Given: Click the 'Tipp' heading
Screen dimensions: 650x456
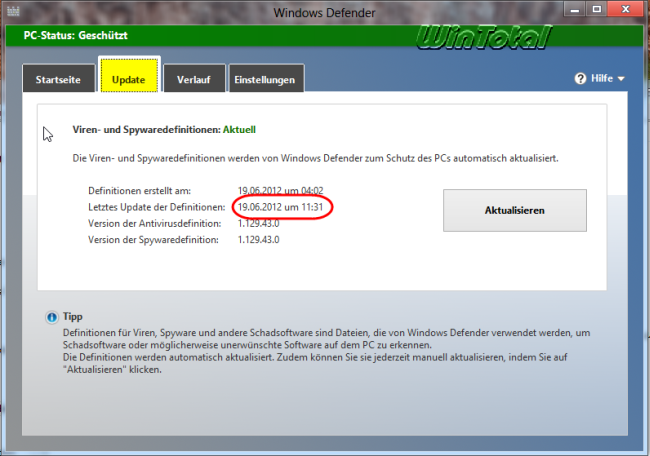Looking at the screenshot, I should tap(73, 317).
